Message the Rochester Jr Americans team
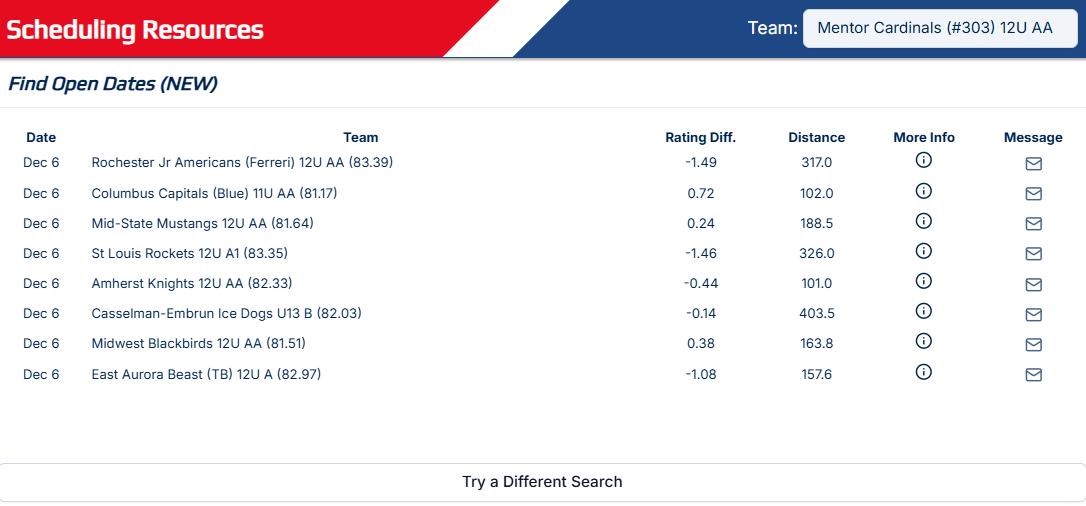Screen dimensions: 1086x506 pyautogui.click(x=1033, y=164)
